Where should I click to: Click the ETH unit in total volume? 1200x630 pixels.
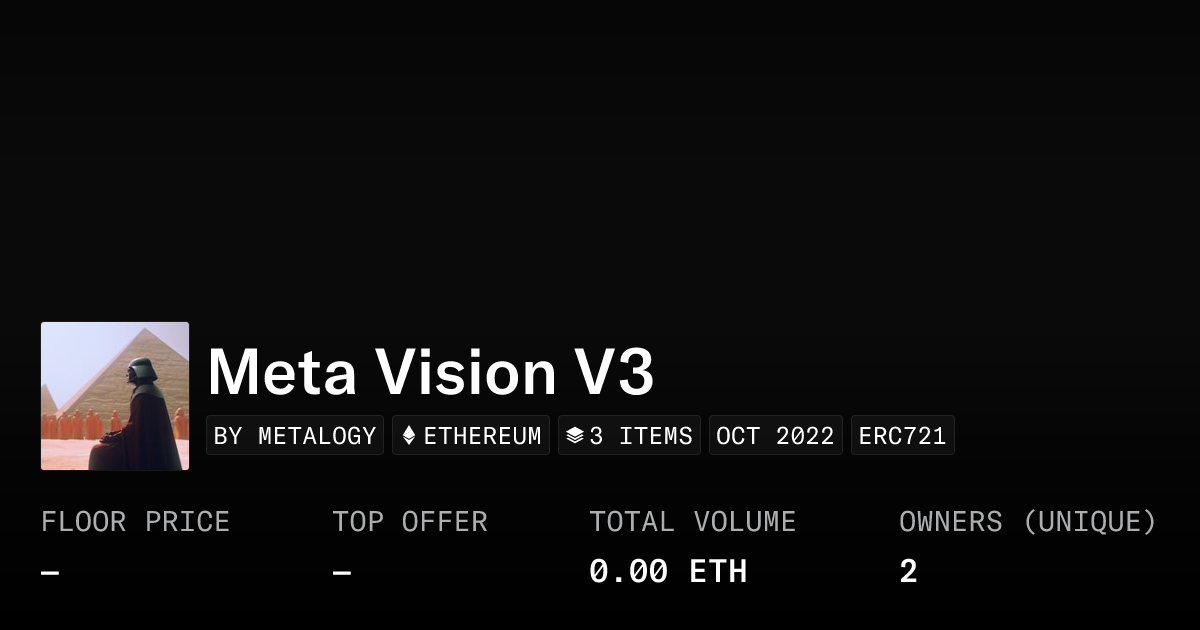pyautogui.click(x=718, y=572)
